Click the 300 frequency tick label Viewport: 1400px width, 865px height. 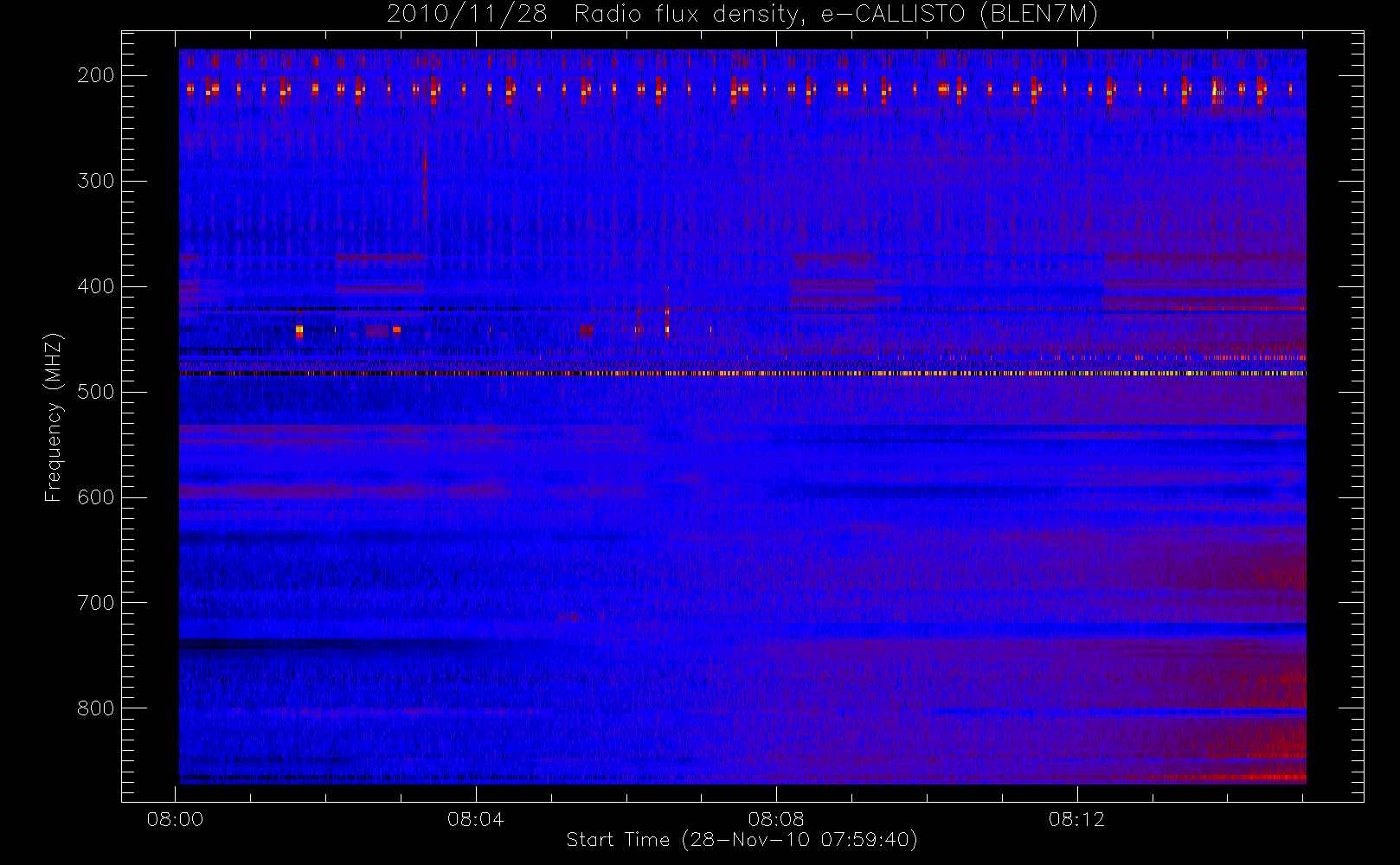pos(95,181)
